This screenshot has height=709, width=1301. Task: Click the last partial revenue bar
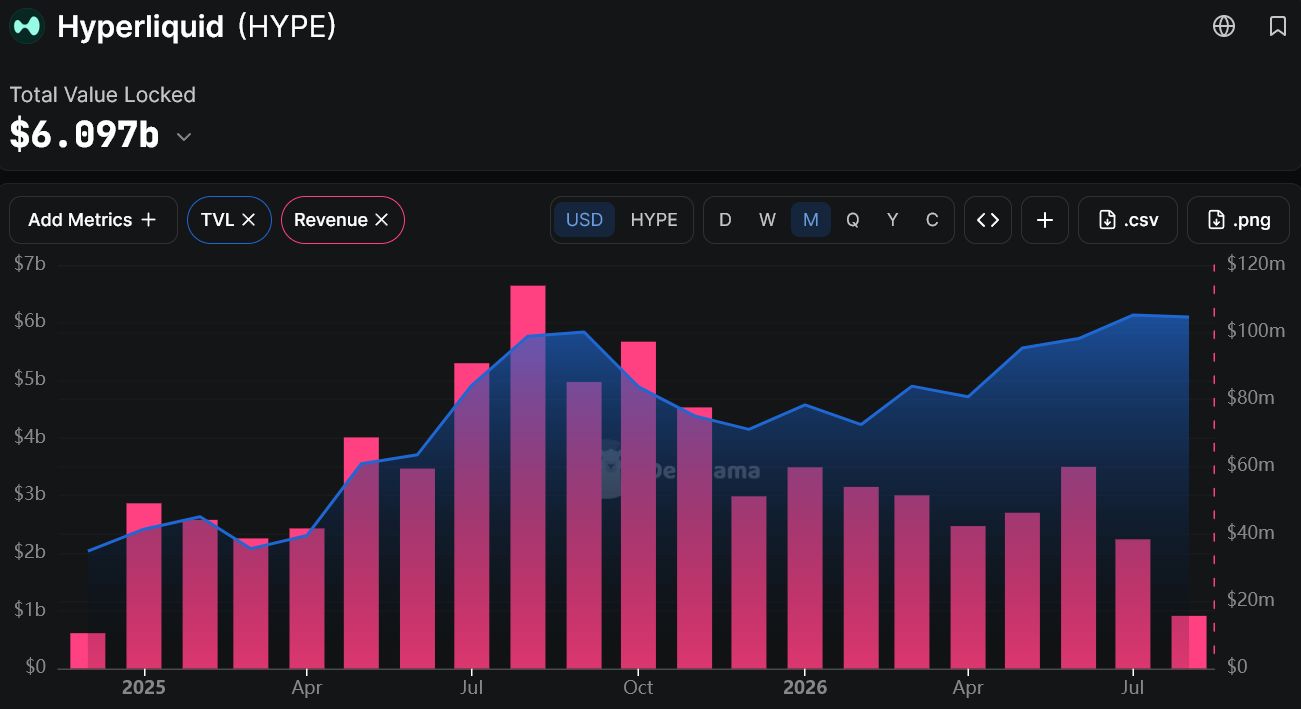click(1189, 642)
